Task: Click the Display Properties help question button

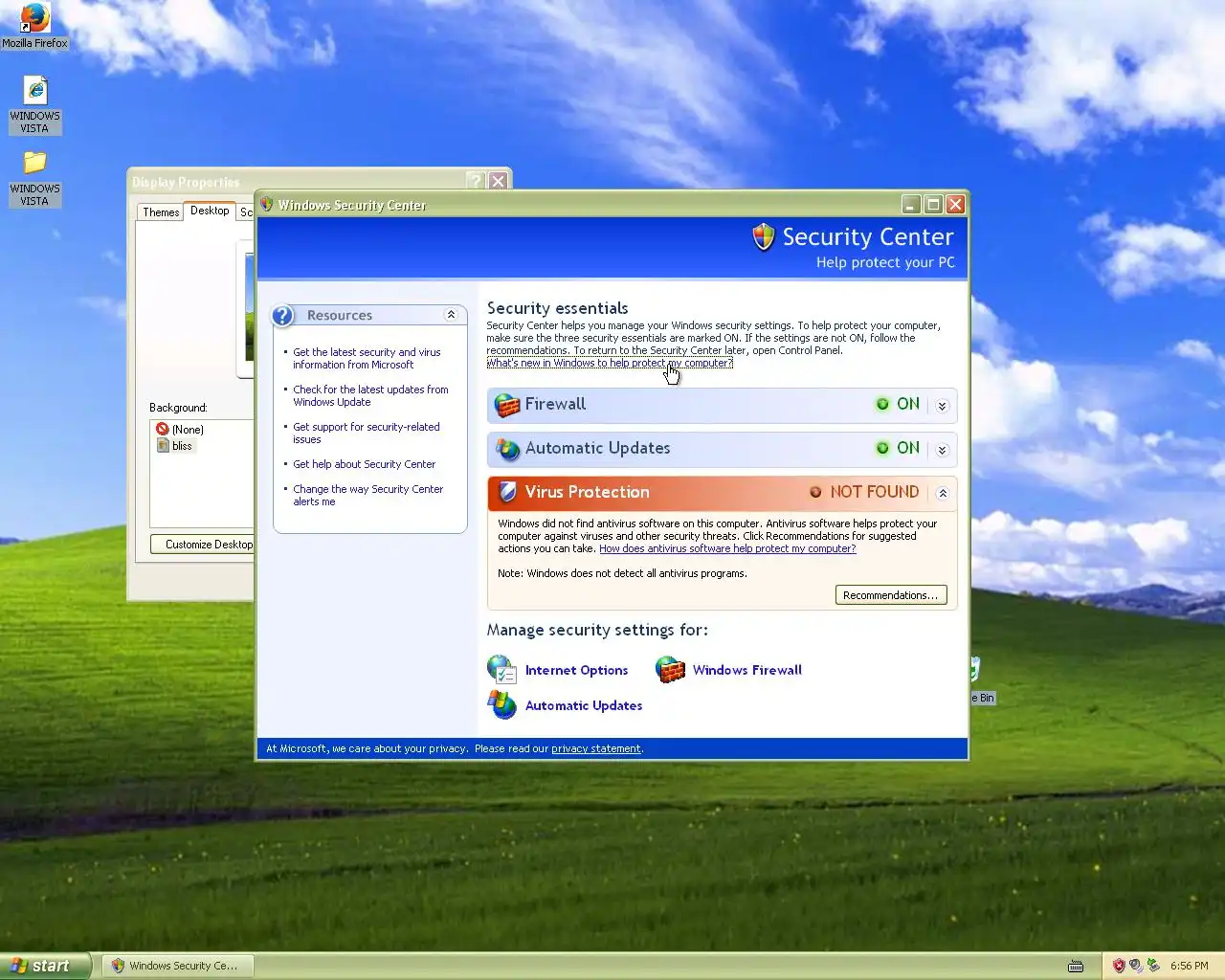Action: pyautogui.click(x=476, y=181)
